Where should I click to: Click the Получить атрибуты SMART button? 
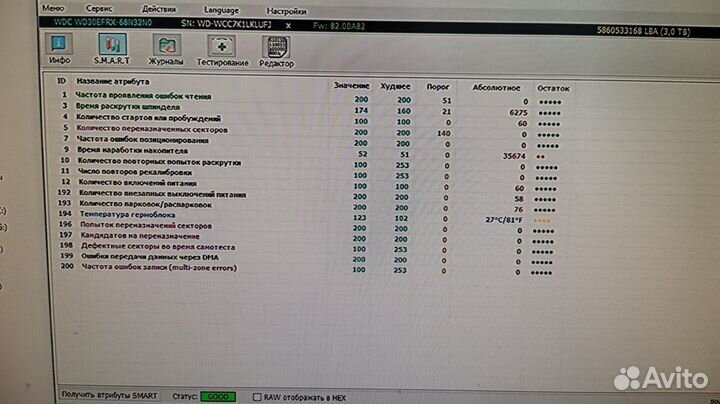(109, 395)
